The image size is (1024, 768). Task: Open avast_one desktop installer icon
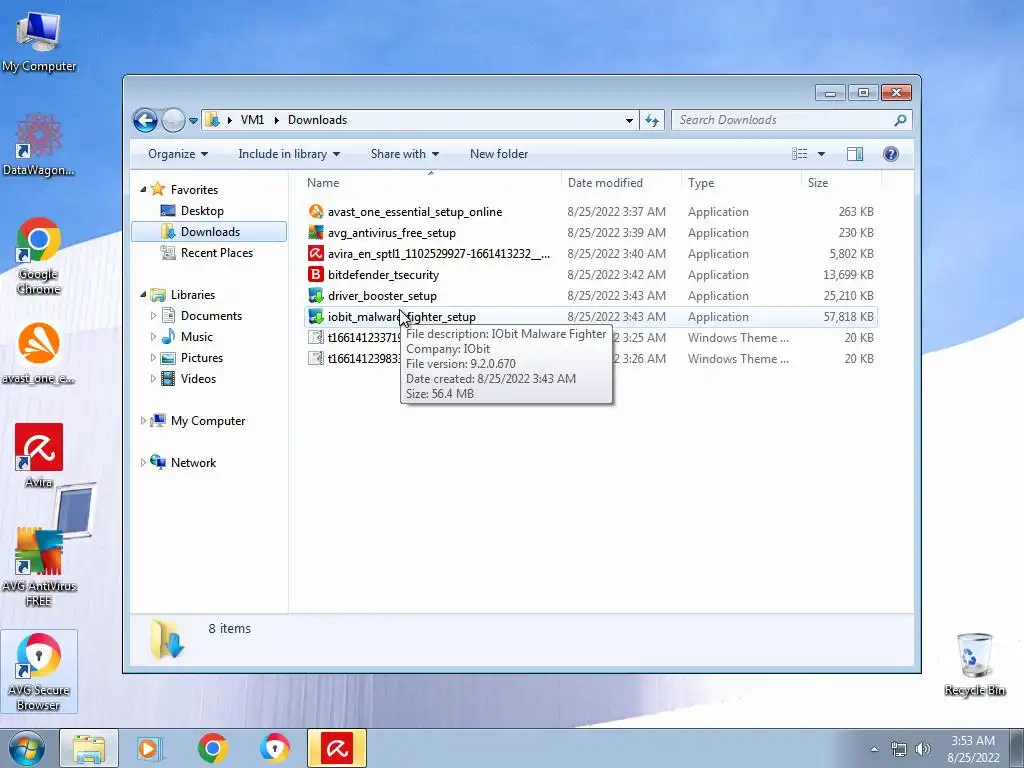[x=39, y=353]
